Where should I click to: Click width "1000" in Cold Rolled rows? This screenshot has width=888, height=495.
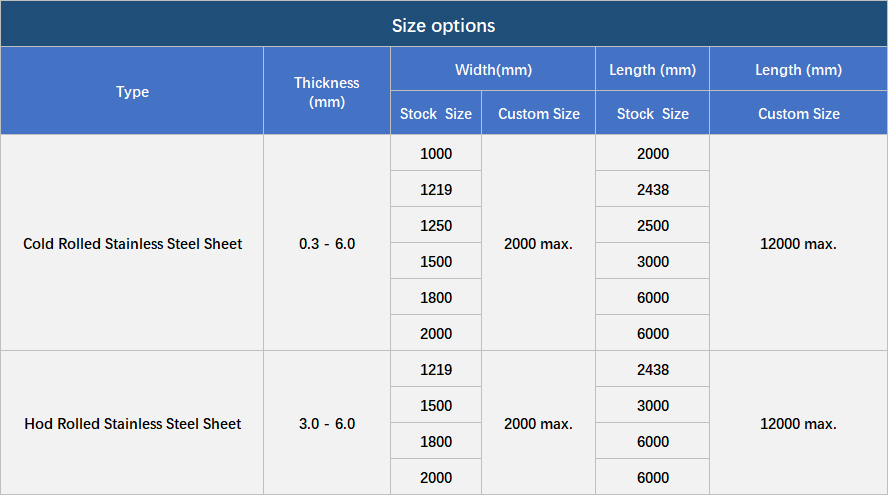(436, 153)
